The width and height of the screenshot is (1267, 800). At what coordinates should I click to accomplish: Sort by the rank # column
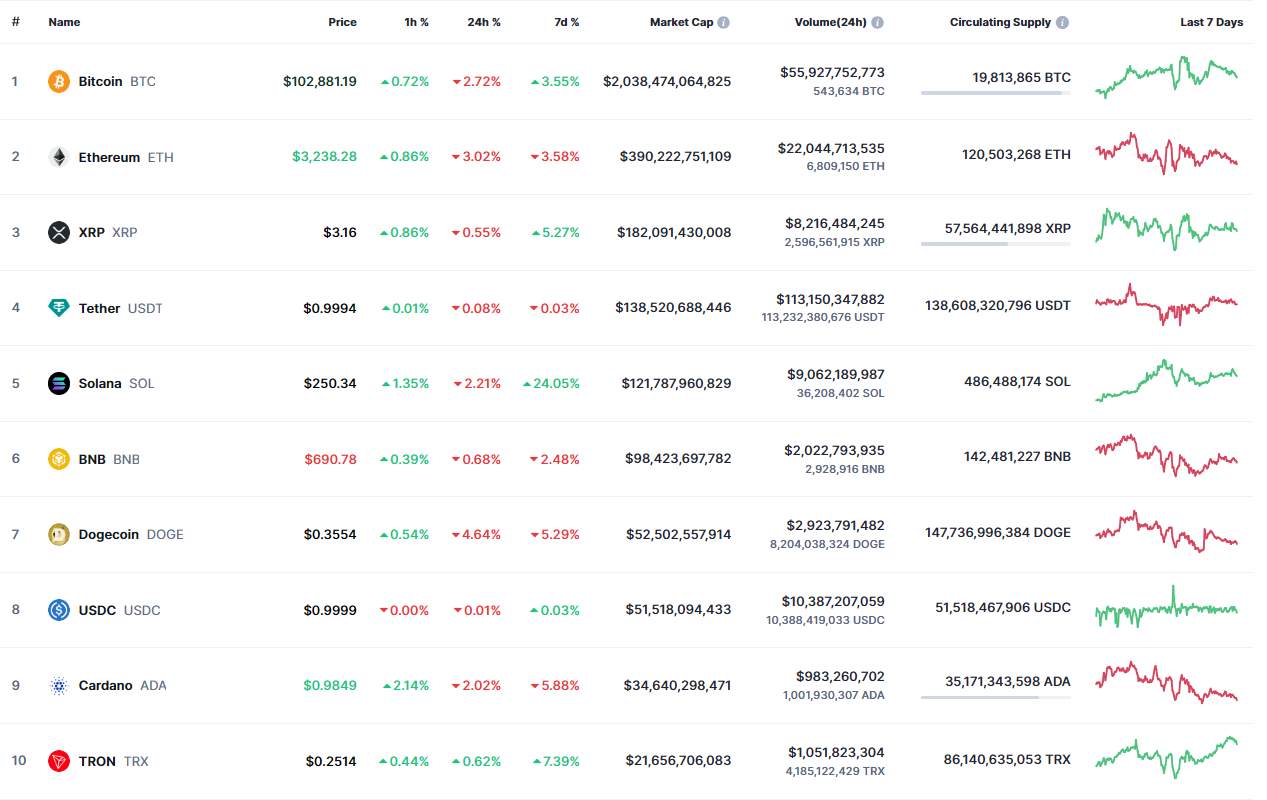pos(16,22)
